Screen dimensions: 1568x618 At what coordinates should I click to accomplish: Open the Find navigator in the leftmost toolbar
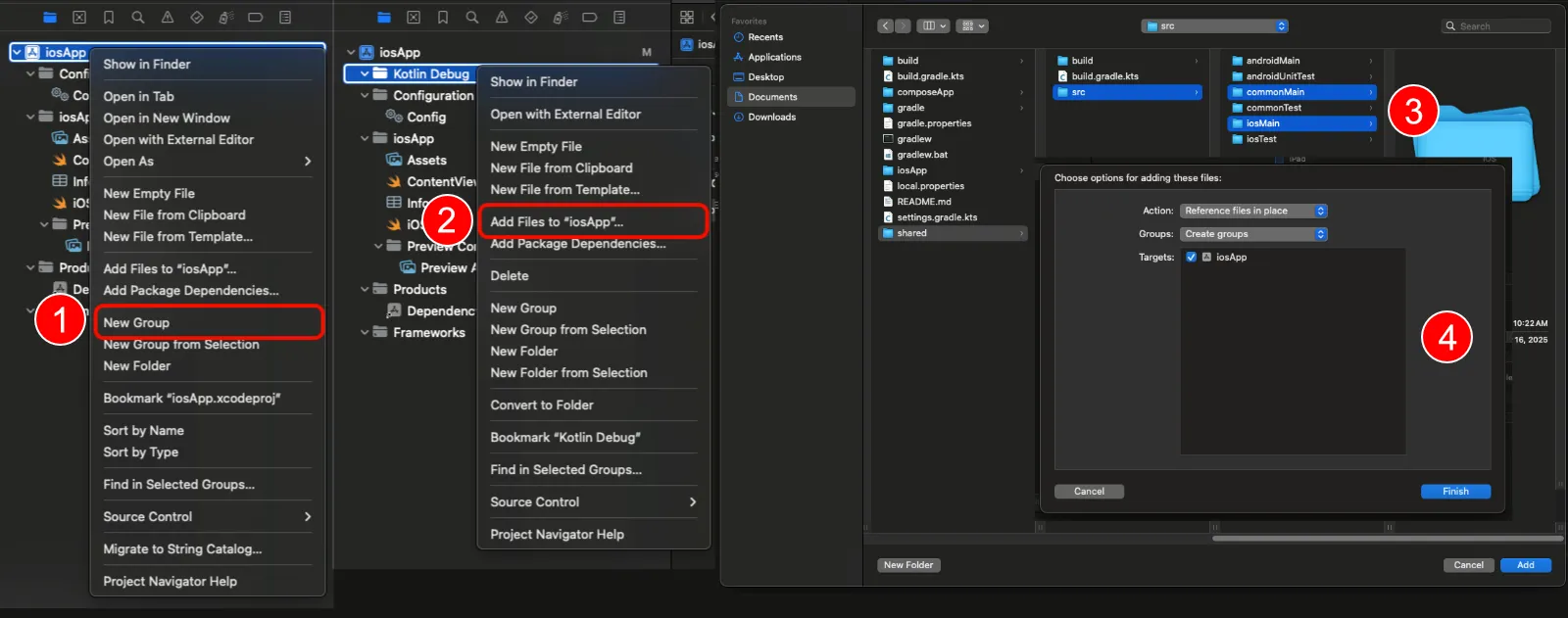pyautogui.click(x=138, y=18)
